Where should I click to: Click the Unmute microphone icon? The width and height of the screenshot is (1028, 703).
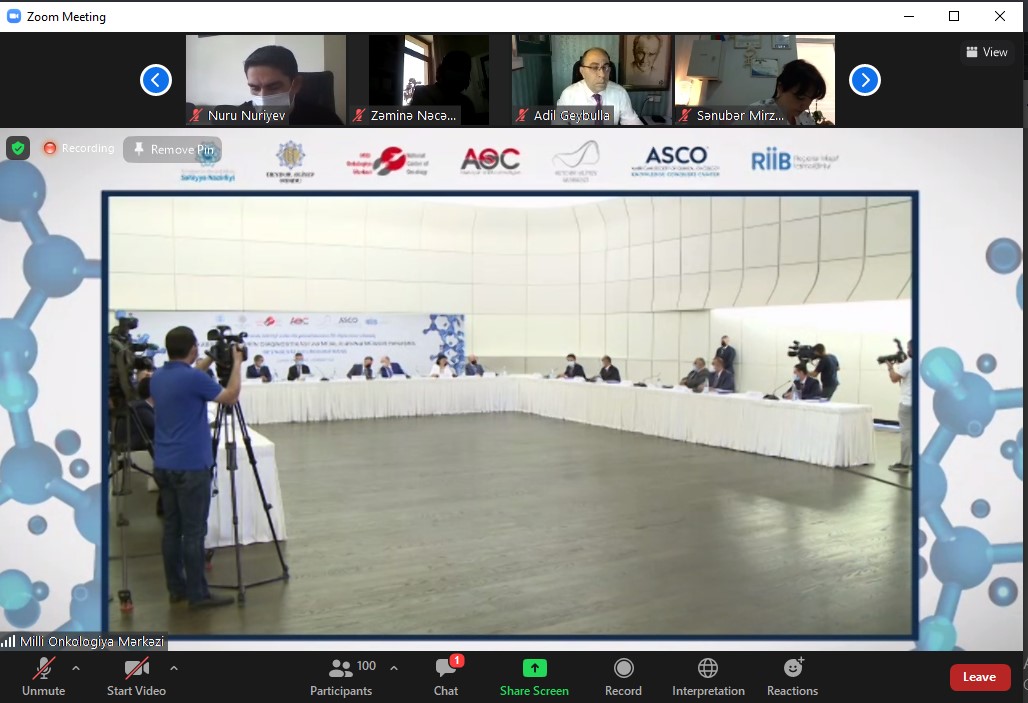tap(43, 669)
